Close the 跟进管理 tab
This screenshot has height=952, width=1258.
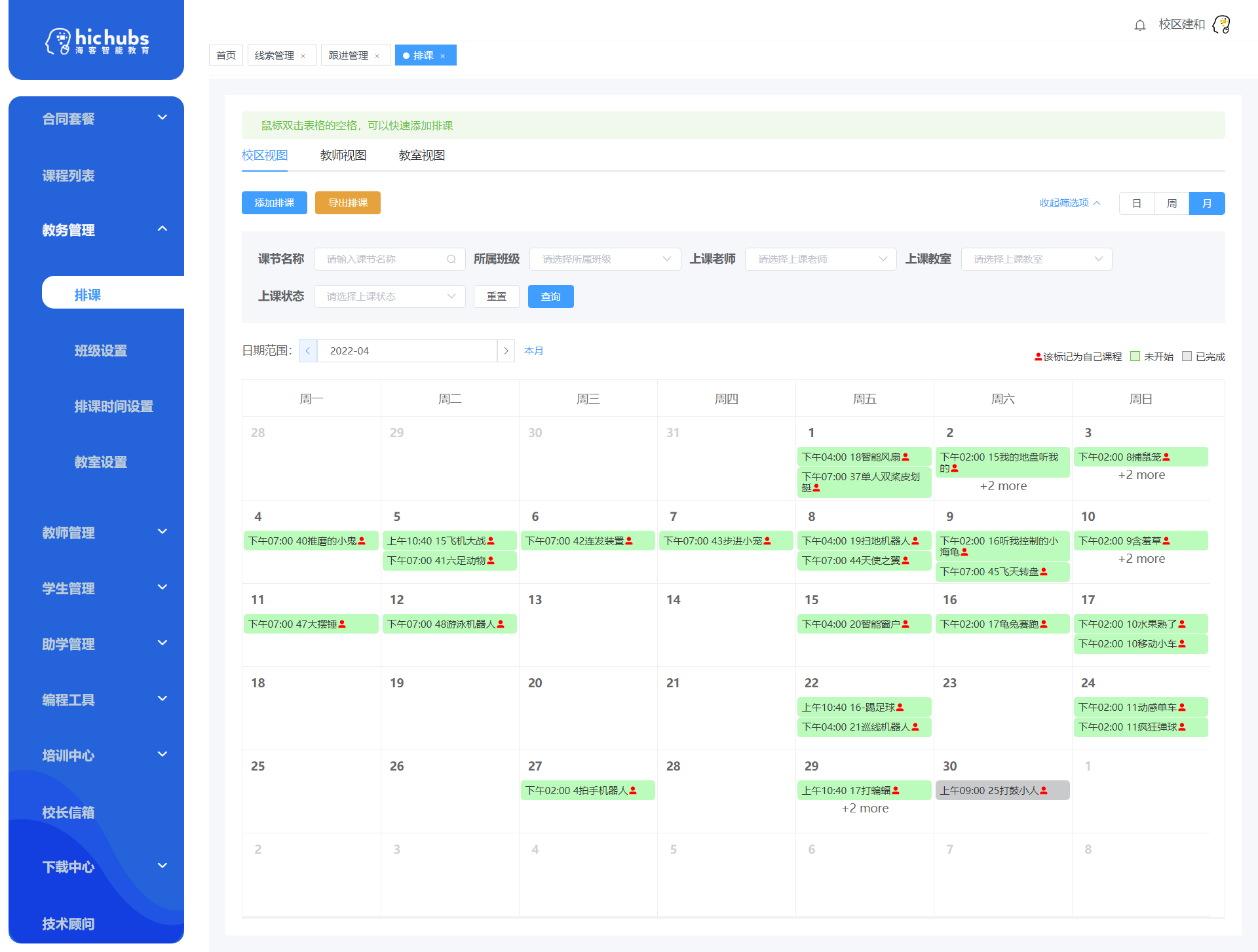(x=377, y=56)
